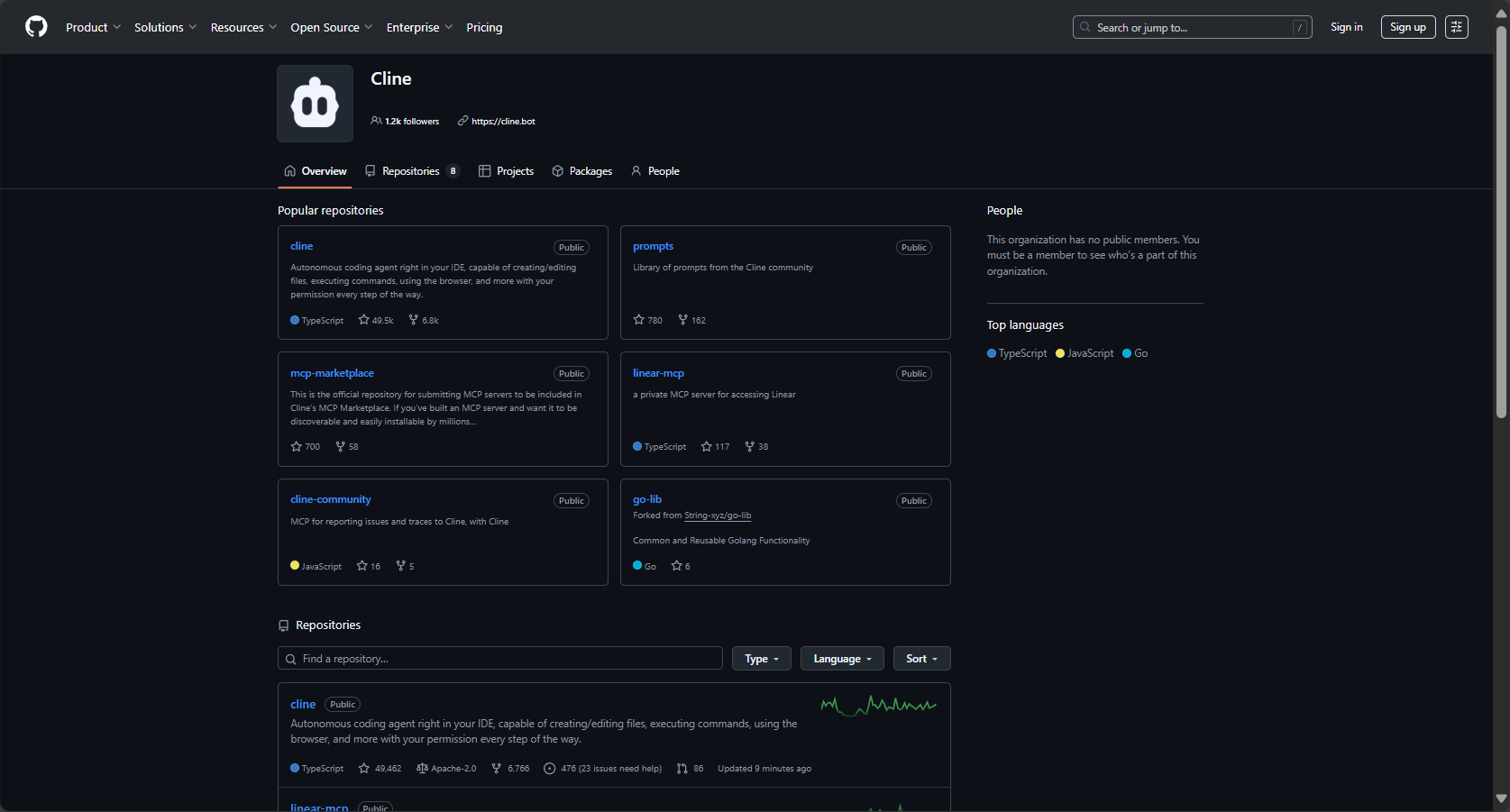
Task: Open the cline popular repository card link
Action: pyautogui.click(x=301, y=246)
